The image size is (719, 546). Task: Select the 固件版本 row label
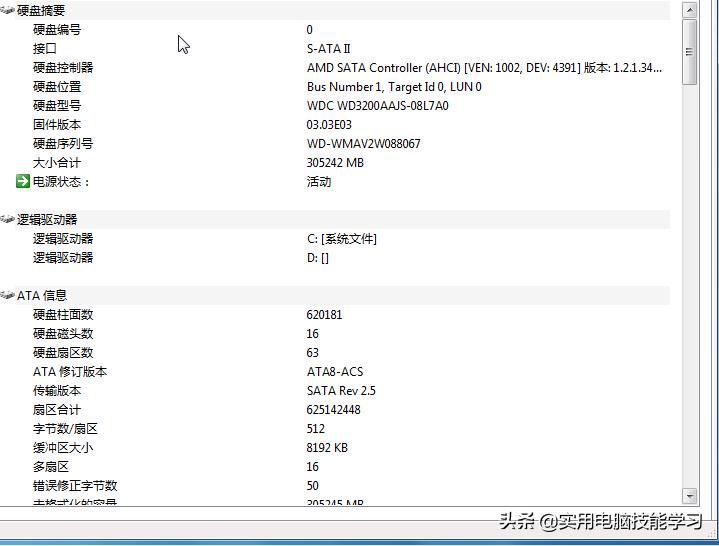click(57, 125)
